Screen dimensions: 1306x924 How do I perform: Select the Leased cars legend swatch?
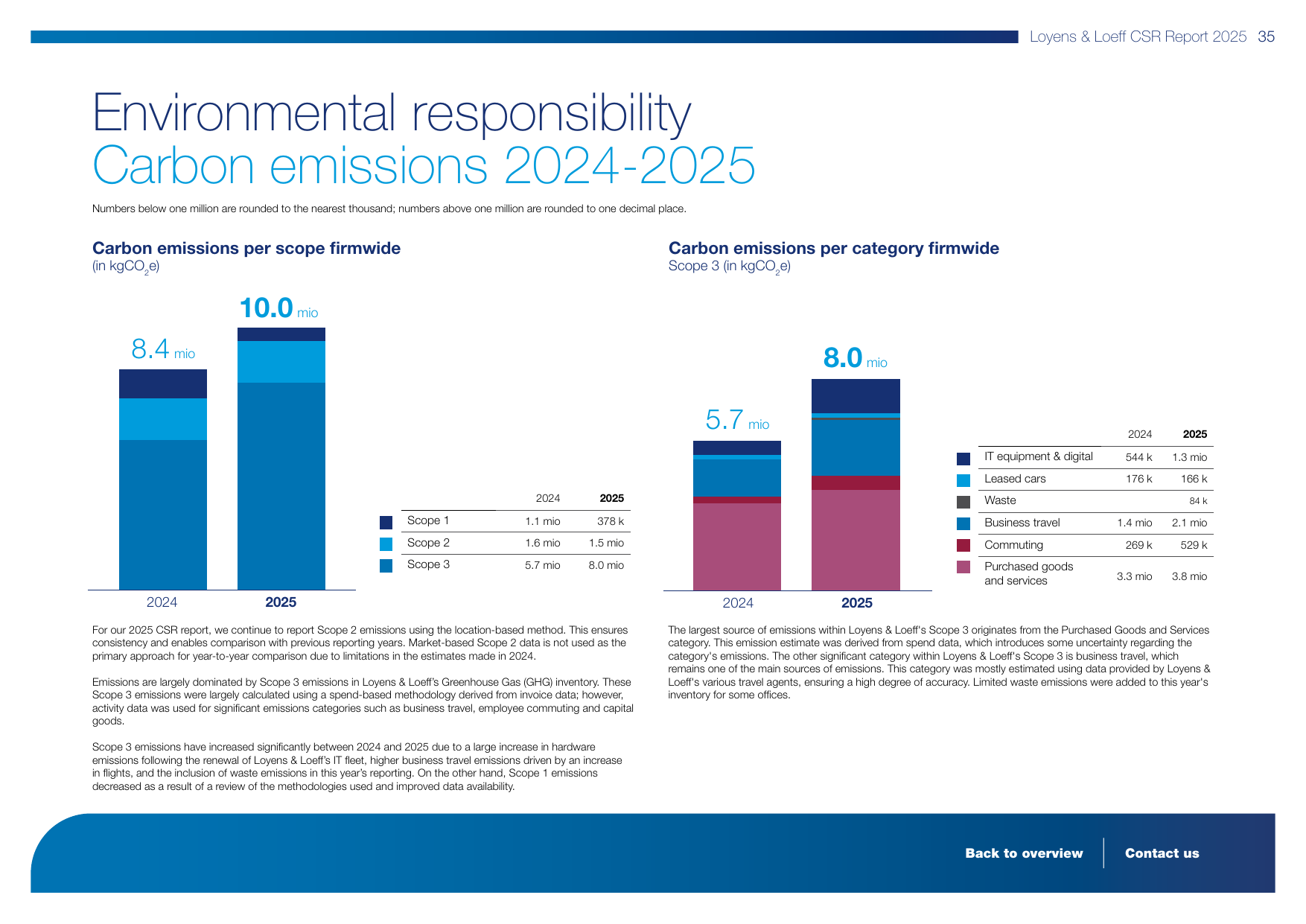[x=963, y=480]
